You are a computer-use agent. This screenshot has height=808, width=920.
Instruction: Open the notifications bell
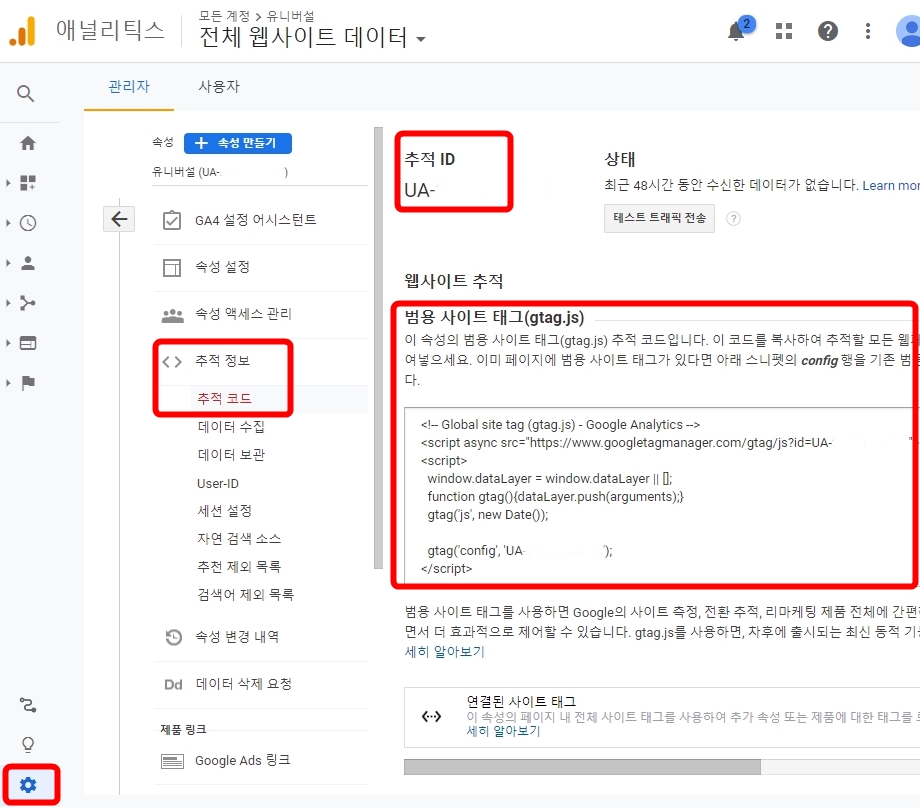pyautogui.click(x=736, y=31)
